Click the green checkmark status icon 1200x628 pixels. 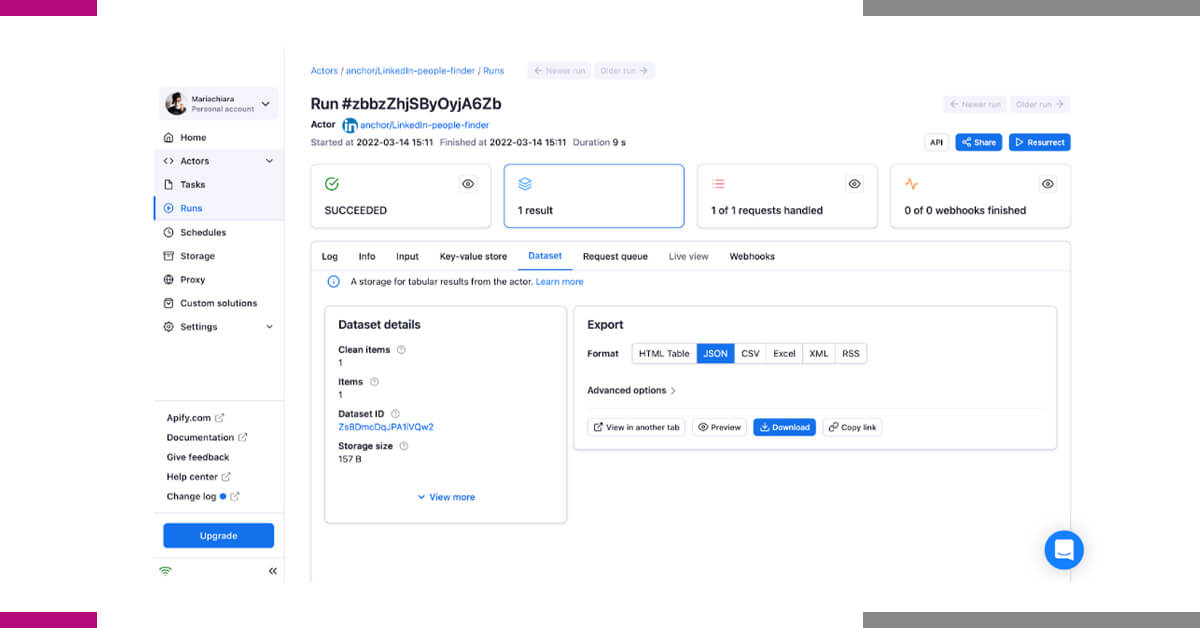tap(332, 184)
